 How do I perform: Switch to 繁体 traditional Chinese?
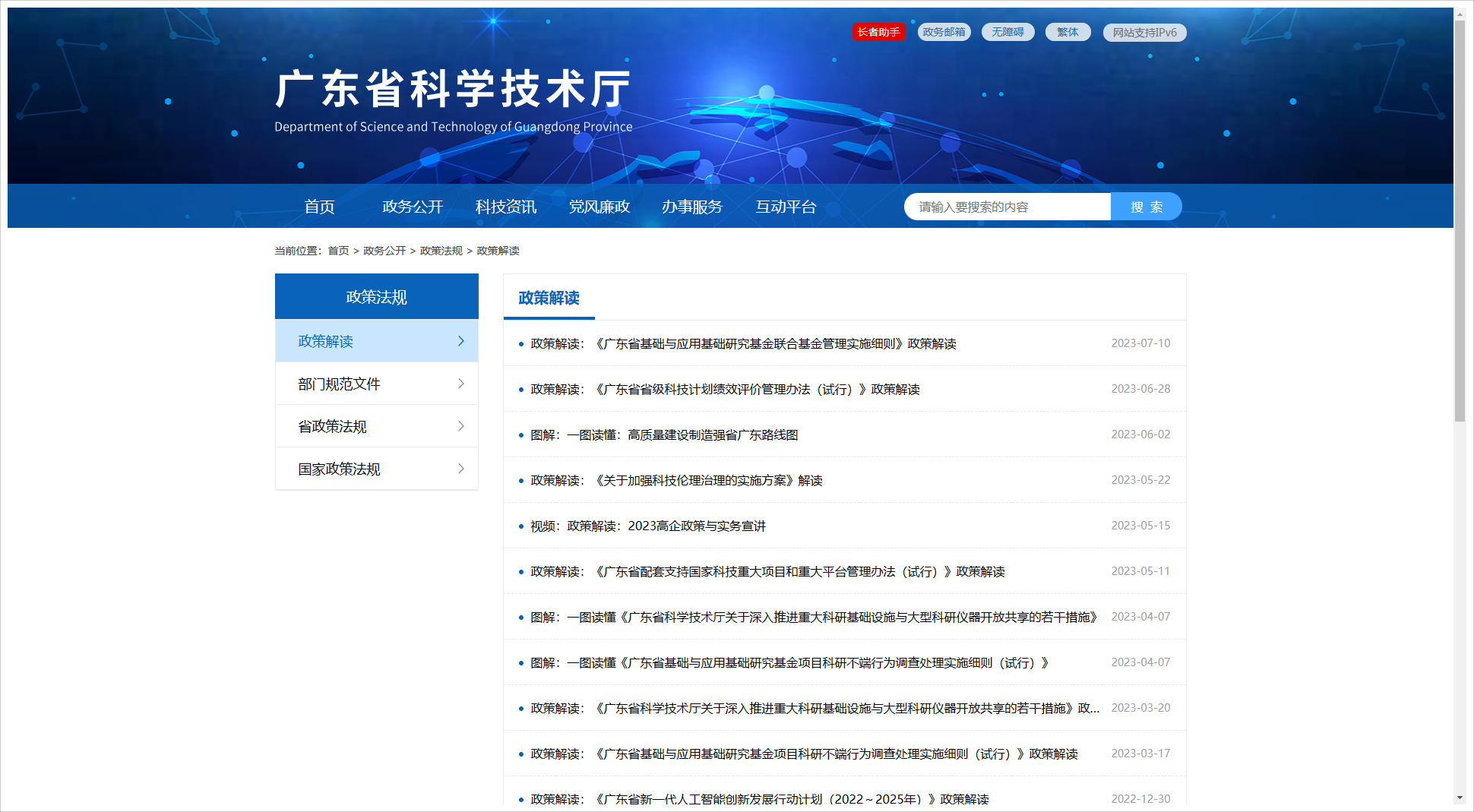(1068, 32)
